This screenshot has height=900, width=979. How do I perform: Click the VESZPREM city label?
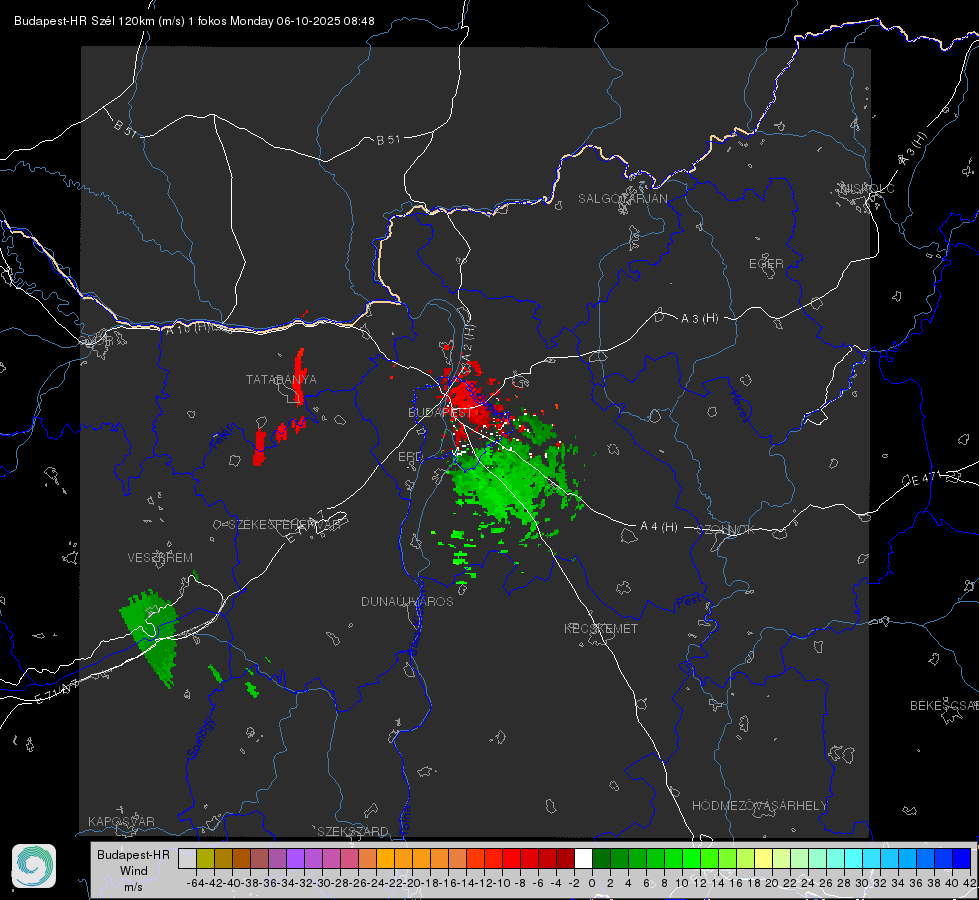(x=160, y=558)
